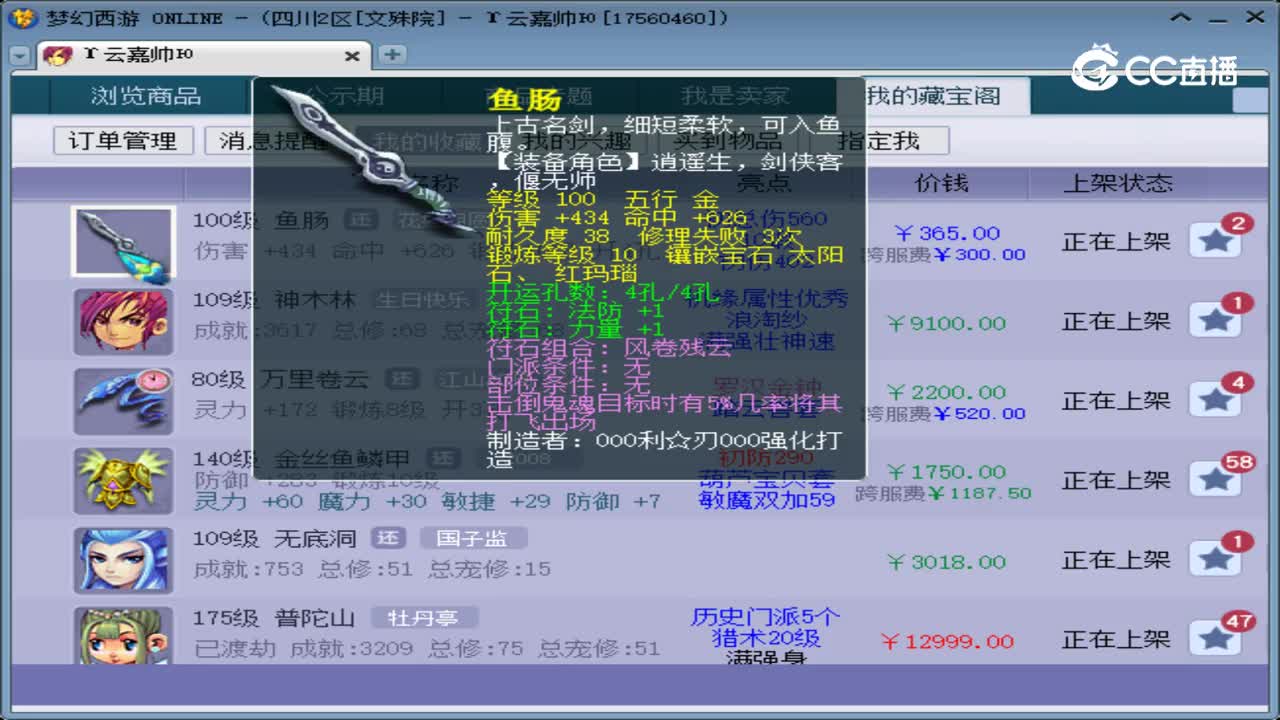
Task: Toggle favorite star on 普陀山 row
Action: pyautogui.click(x=1215, y=638)
